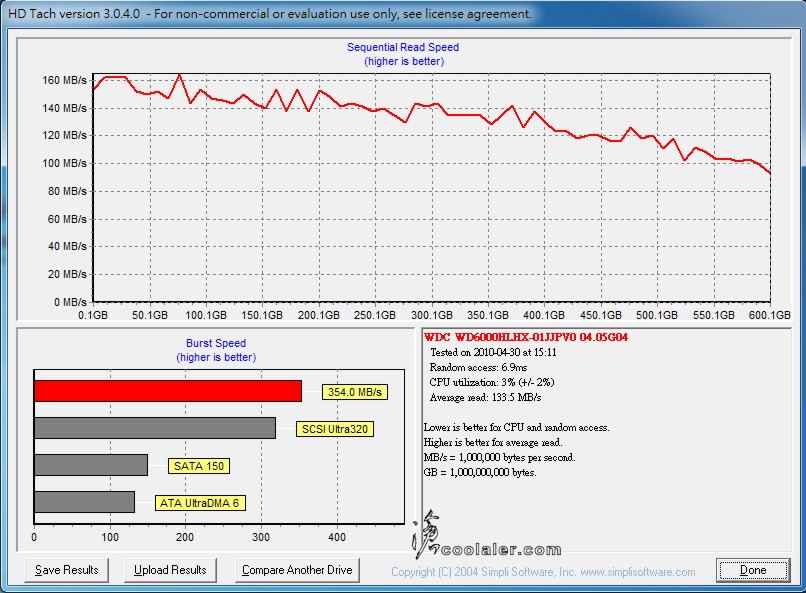The width and height of the screenshot is (806, 593).
Task: Click 'GB = 1,000,000,000 bytes' line
Action: pyautogui.click(x=480, y=472)
